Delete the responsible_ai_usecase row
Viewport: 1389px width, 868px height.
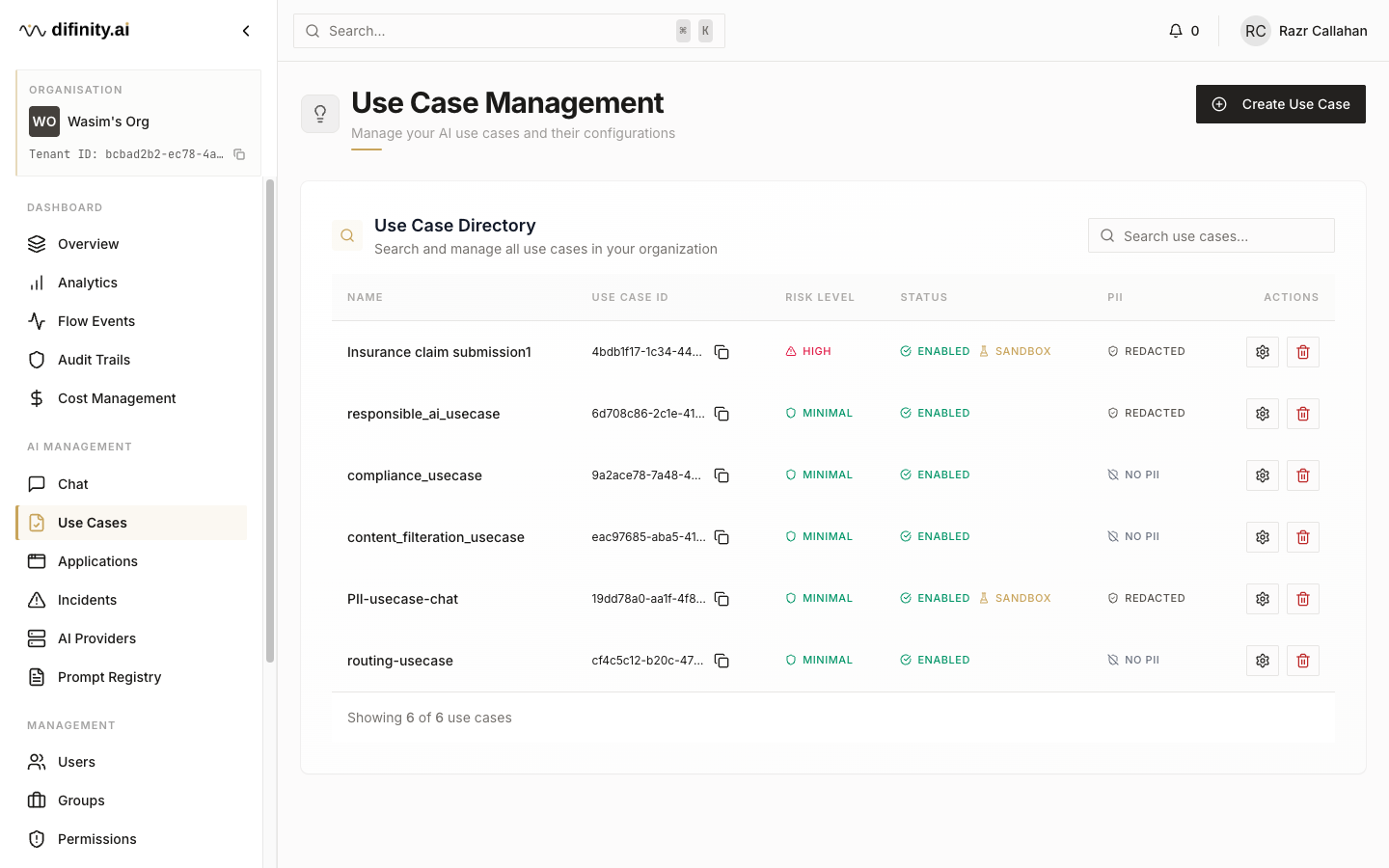pyautogui.click(x=1303, y=414)
